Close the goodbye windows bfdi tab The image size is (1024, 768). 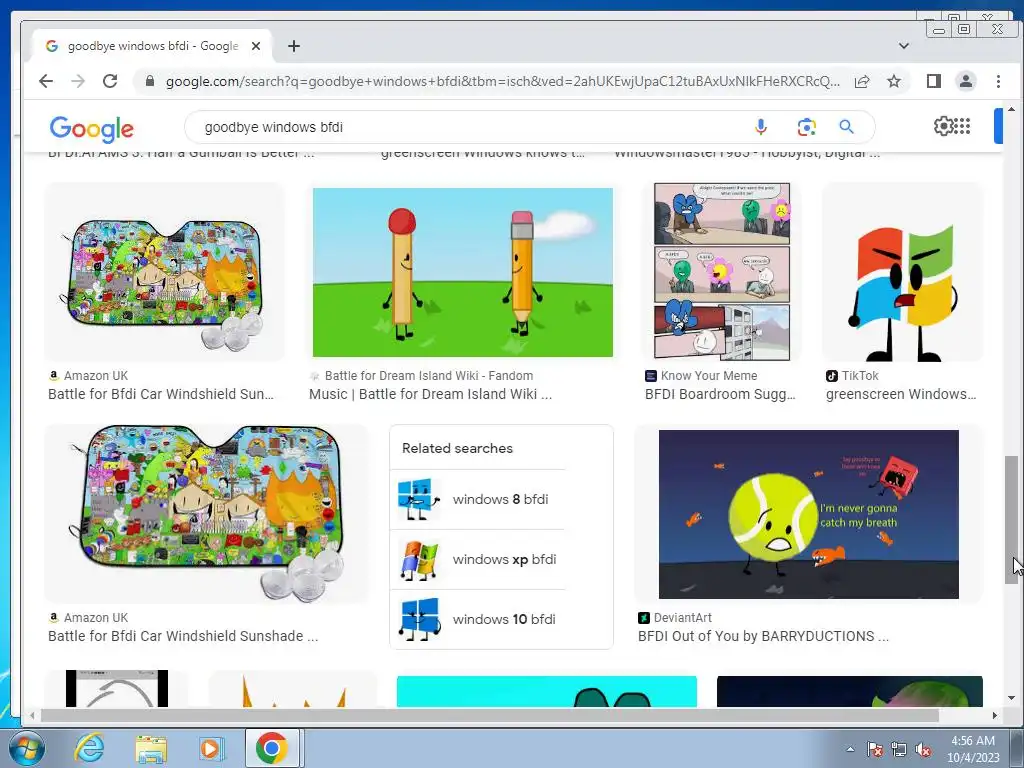[x=256, y=46]
